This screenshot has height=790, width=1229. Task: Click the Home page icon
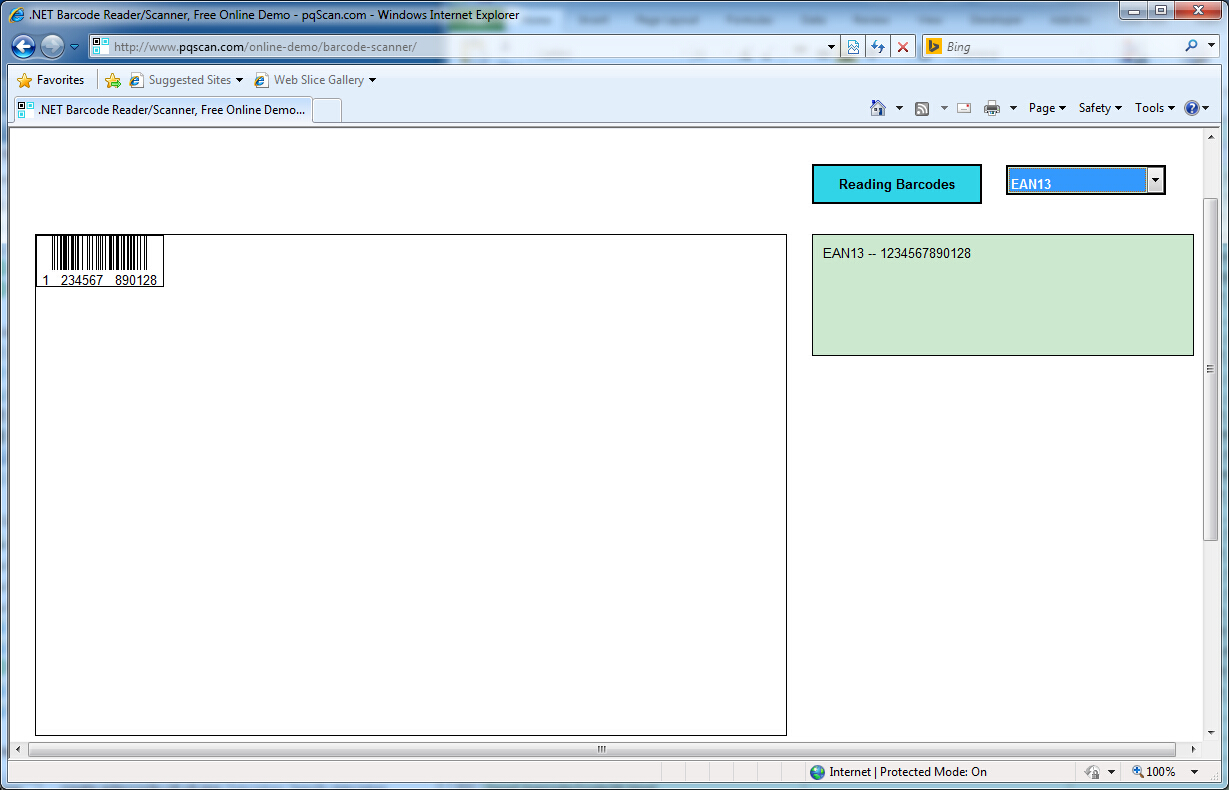[x=878, y=108]
